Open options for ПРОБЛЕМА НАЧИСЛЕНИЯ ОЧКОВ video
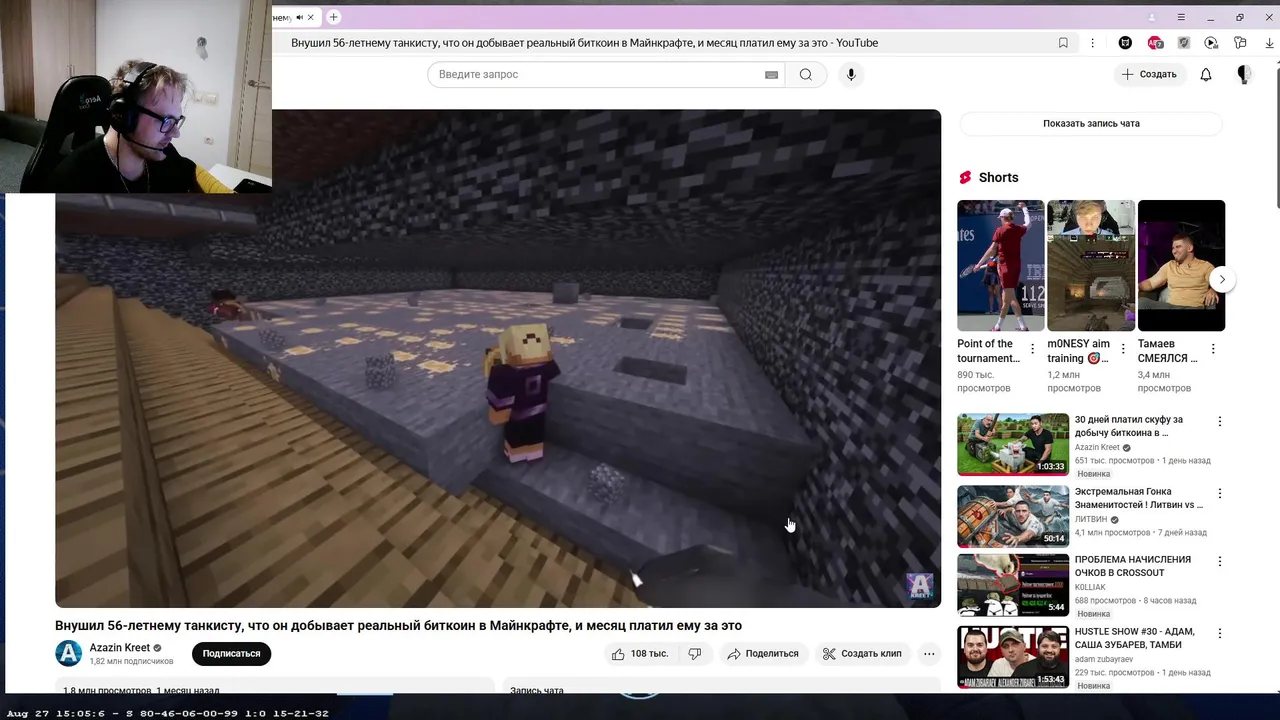 [x=1220, y=562]
